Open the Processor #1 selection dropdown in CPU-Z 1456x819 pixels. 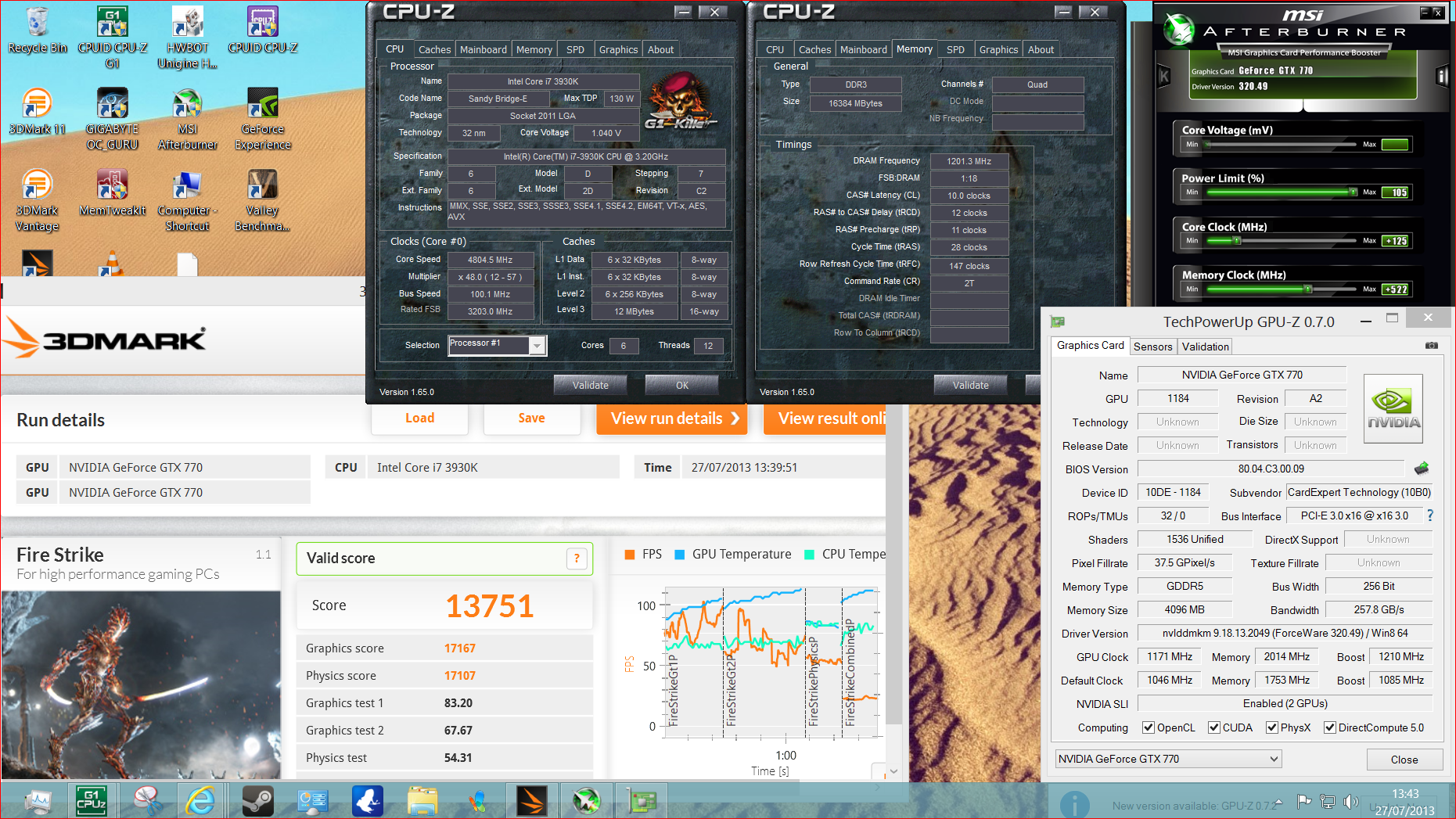[x=498, y=345]
